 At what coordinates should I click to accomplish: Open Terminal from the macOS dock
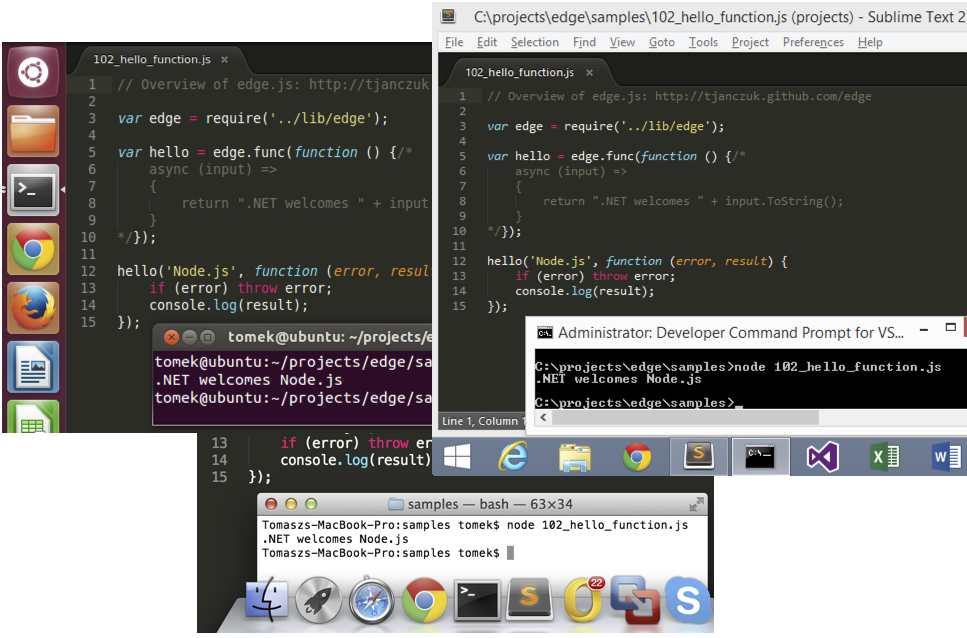[x=477, y=599]
